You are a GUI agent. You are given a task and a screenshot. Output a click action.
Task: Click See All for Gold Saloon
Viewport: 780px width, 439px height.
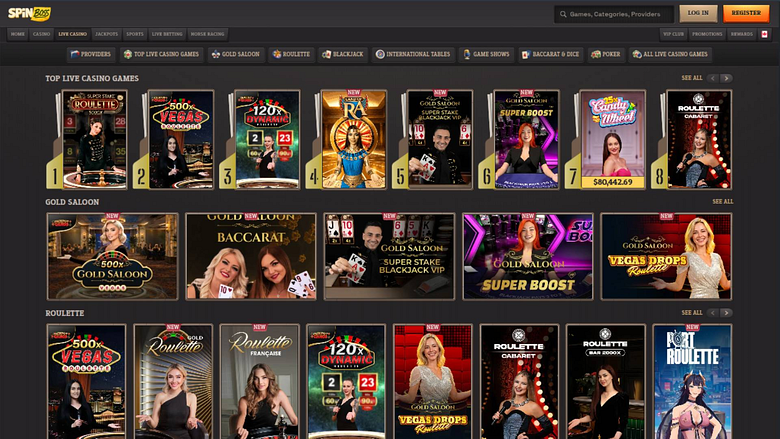722,201
